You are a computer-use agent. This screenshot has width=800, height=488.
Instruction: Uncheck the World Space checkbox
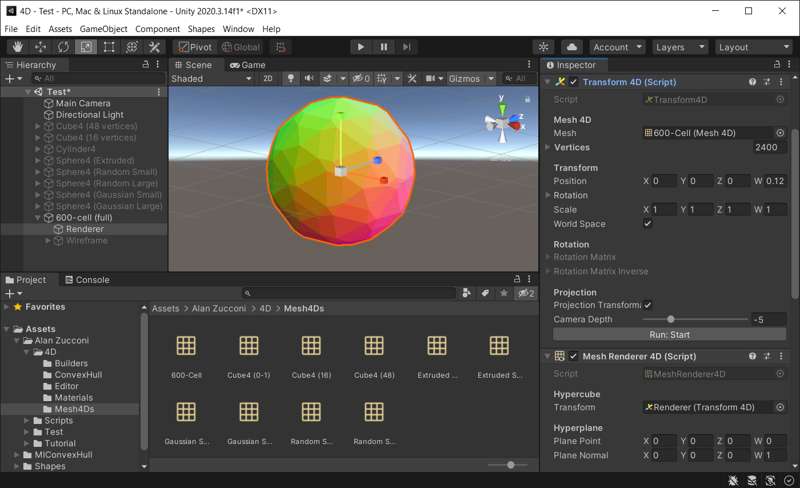pos(647,224)
